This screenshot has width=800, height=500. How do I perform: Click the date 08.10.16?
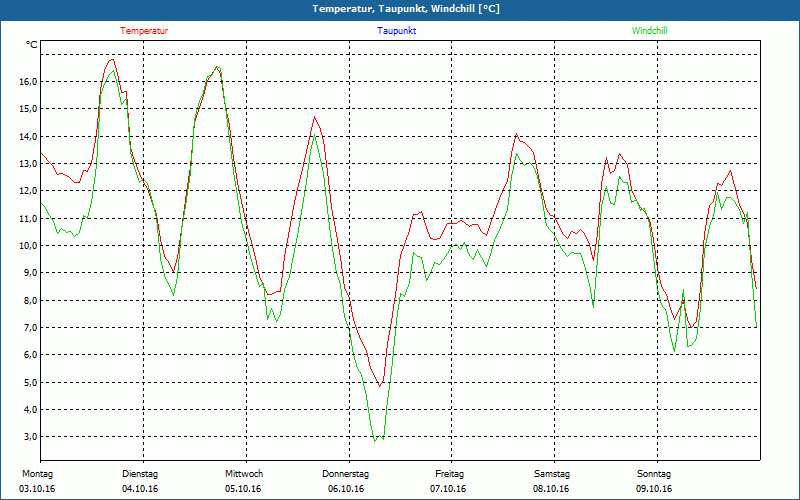(552, 489)
